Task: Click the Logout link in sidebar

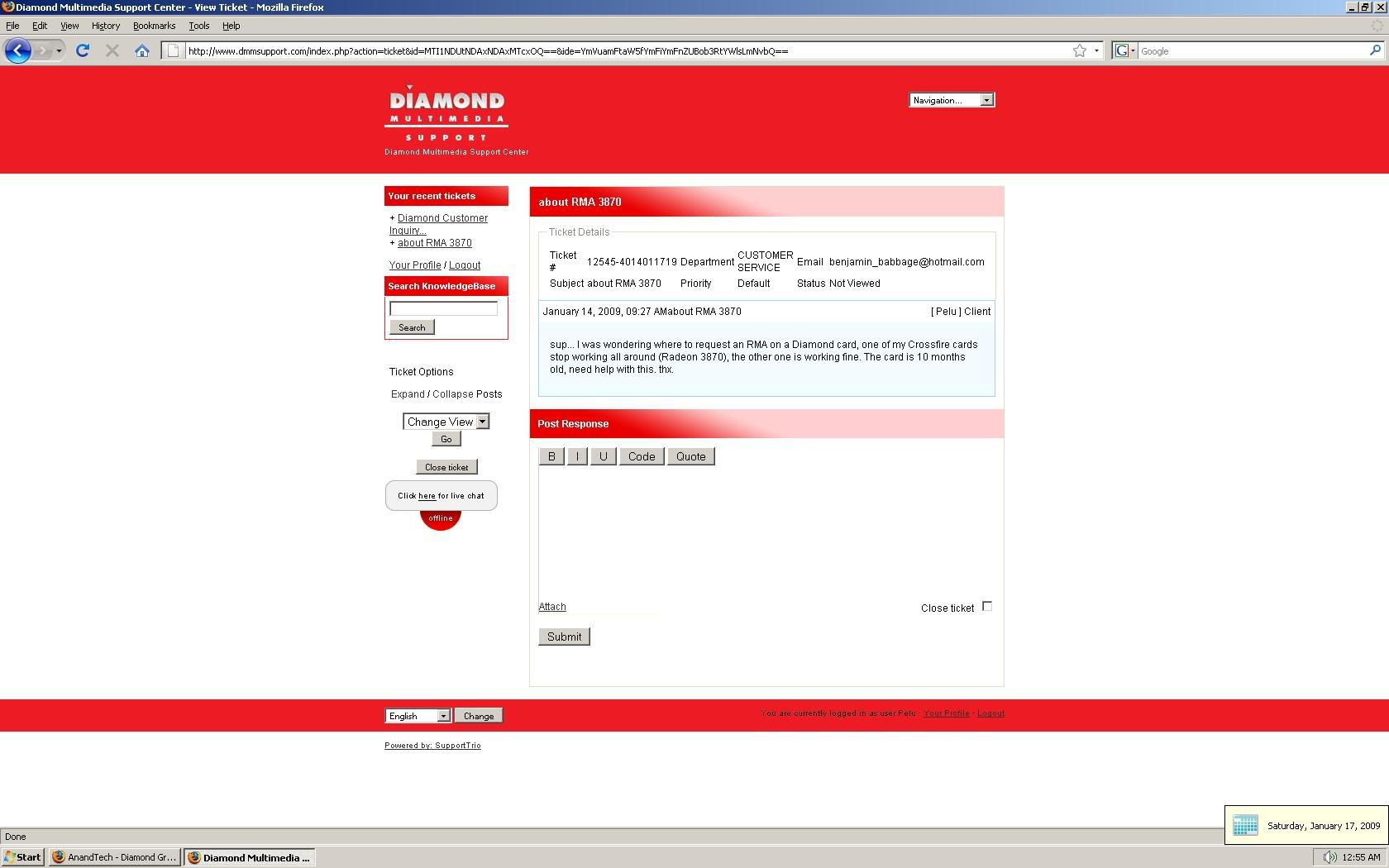Action: (x=465, y=265)
